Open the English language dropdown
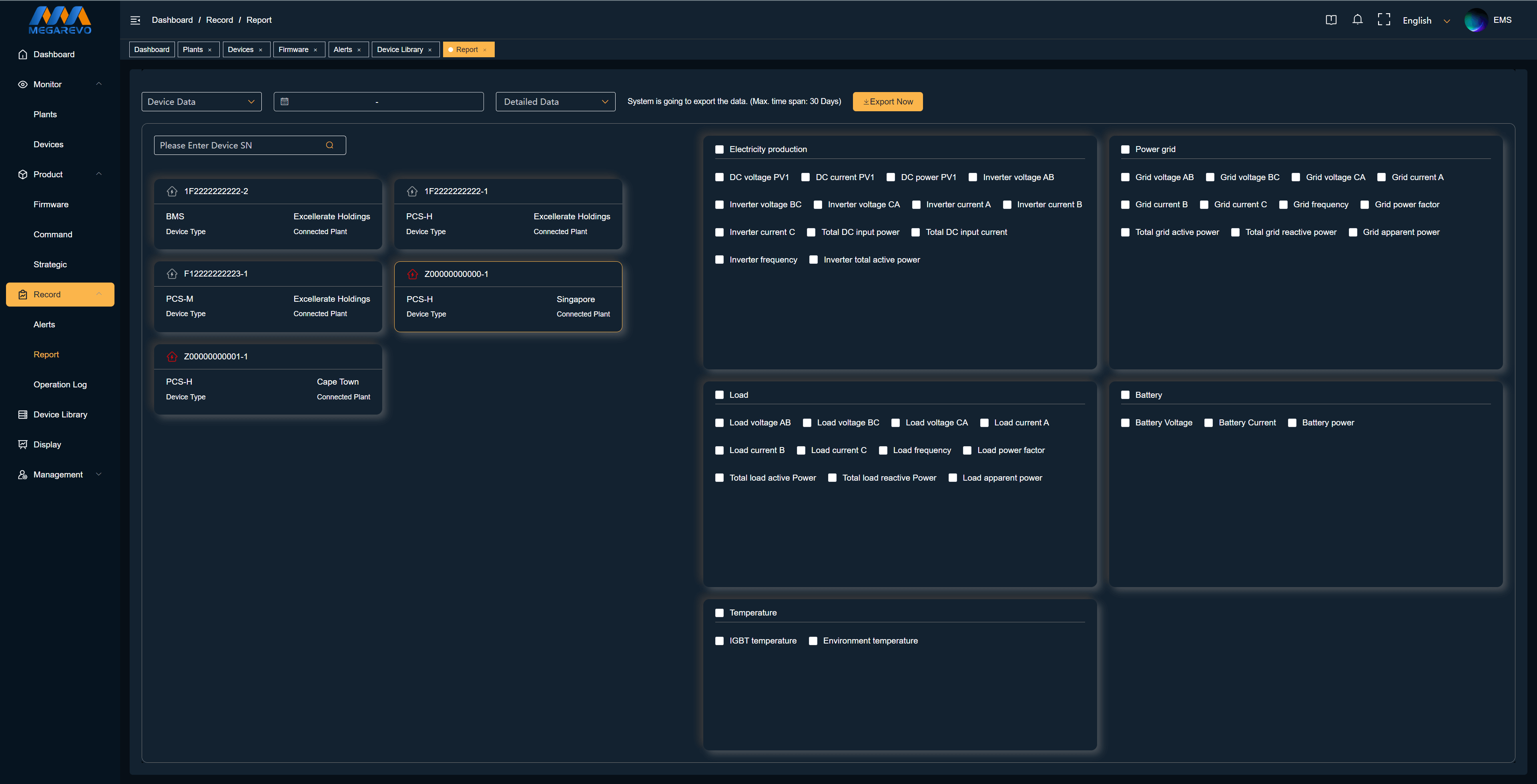Image resolution: width=1537 pixels, height=784 pixels. click(x=1426, y=20)
